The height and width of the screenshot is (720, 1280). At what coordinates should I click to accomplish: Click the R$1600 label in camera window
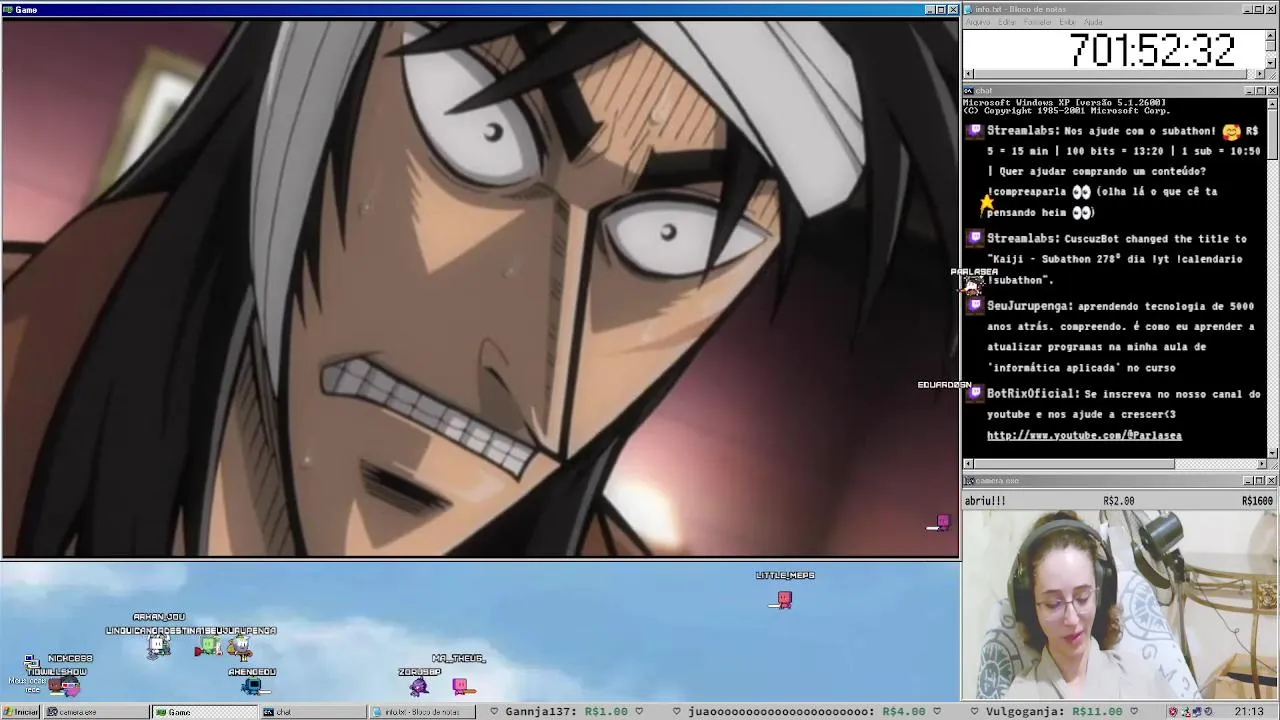(1257, 501)
